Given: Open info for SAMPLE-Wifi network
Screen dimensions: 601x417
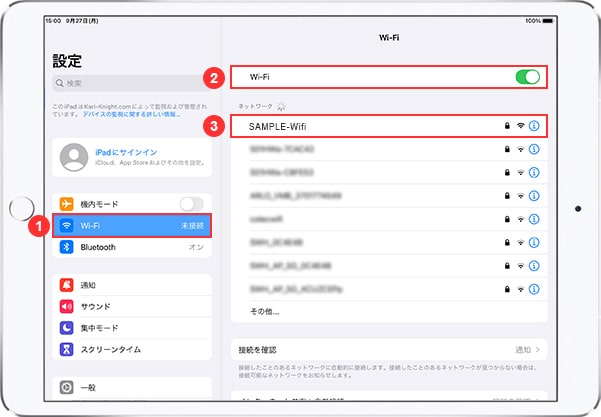Looking at the screenshot, I should click(x=534, y=126).
